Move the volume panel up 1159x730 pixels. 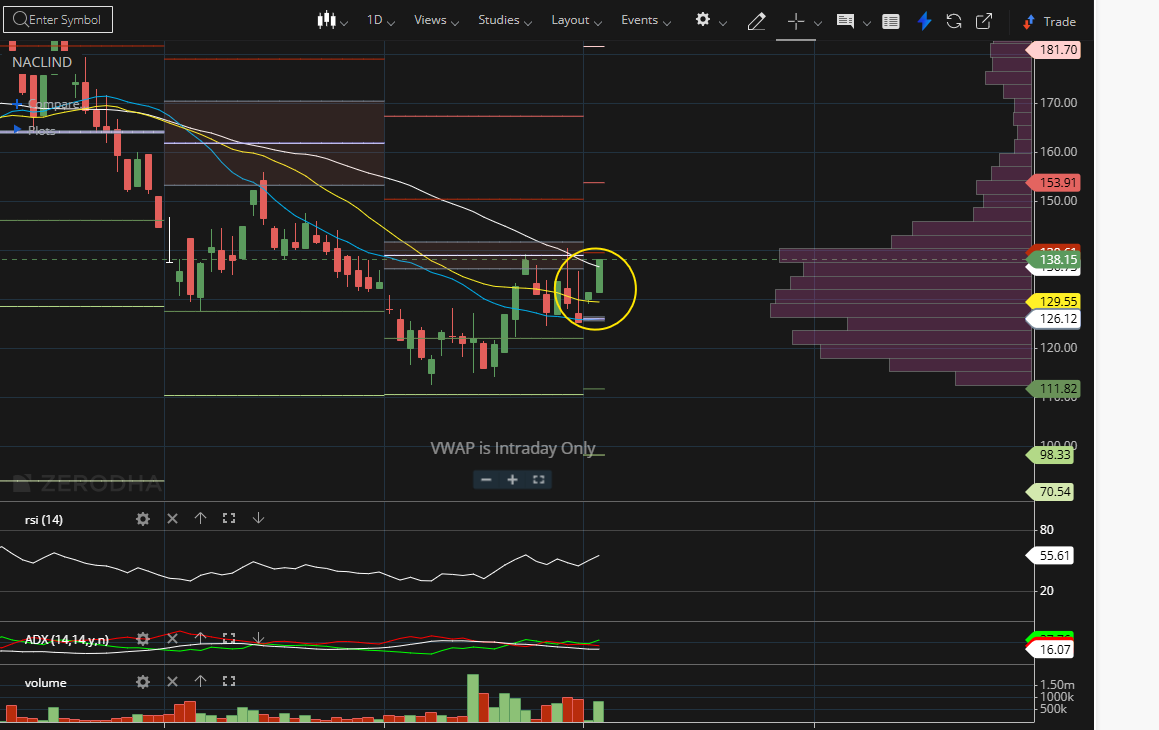(200, 682)
